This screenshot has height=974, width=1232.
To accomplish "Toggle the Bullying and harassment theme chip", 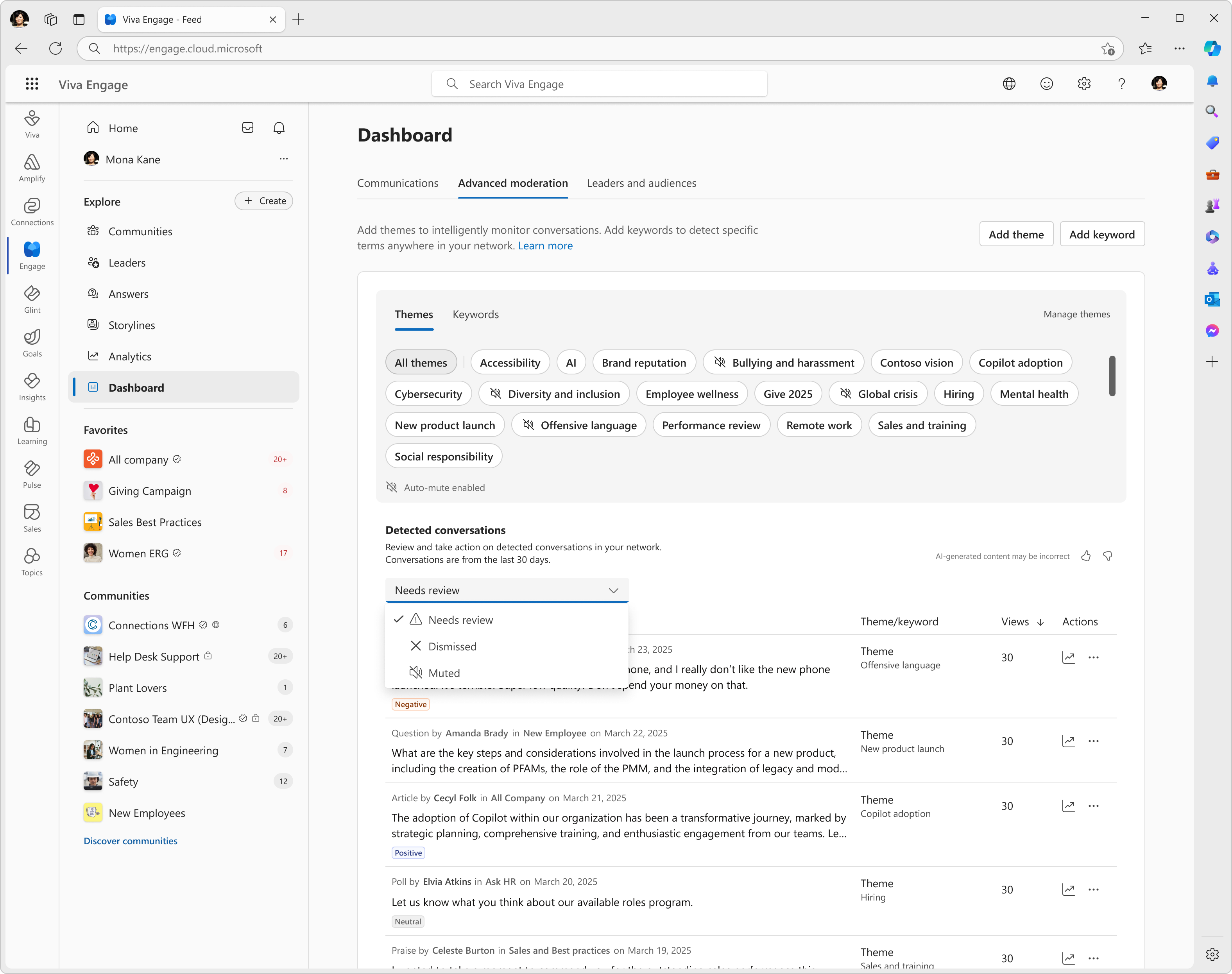I will pos(784,363).
